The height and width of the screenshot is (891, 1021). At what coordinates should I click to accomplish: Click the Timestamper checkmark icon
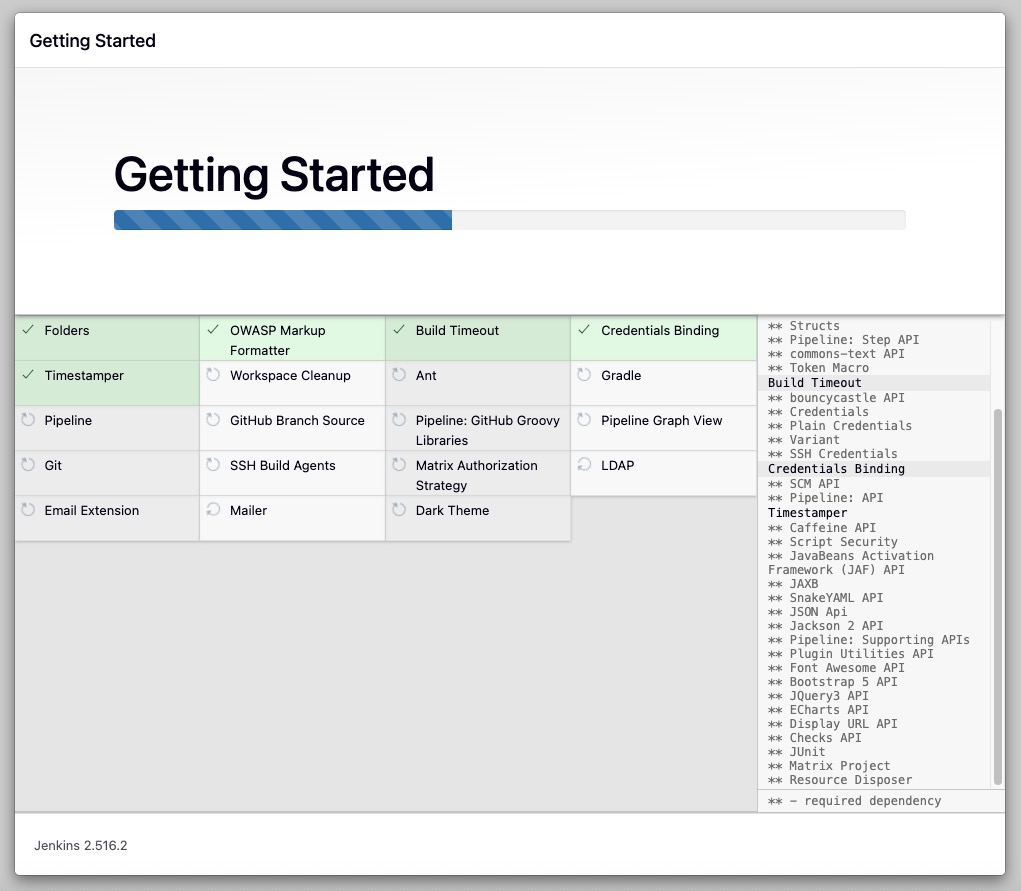pyautogui.click(x=28, y=375)
